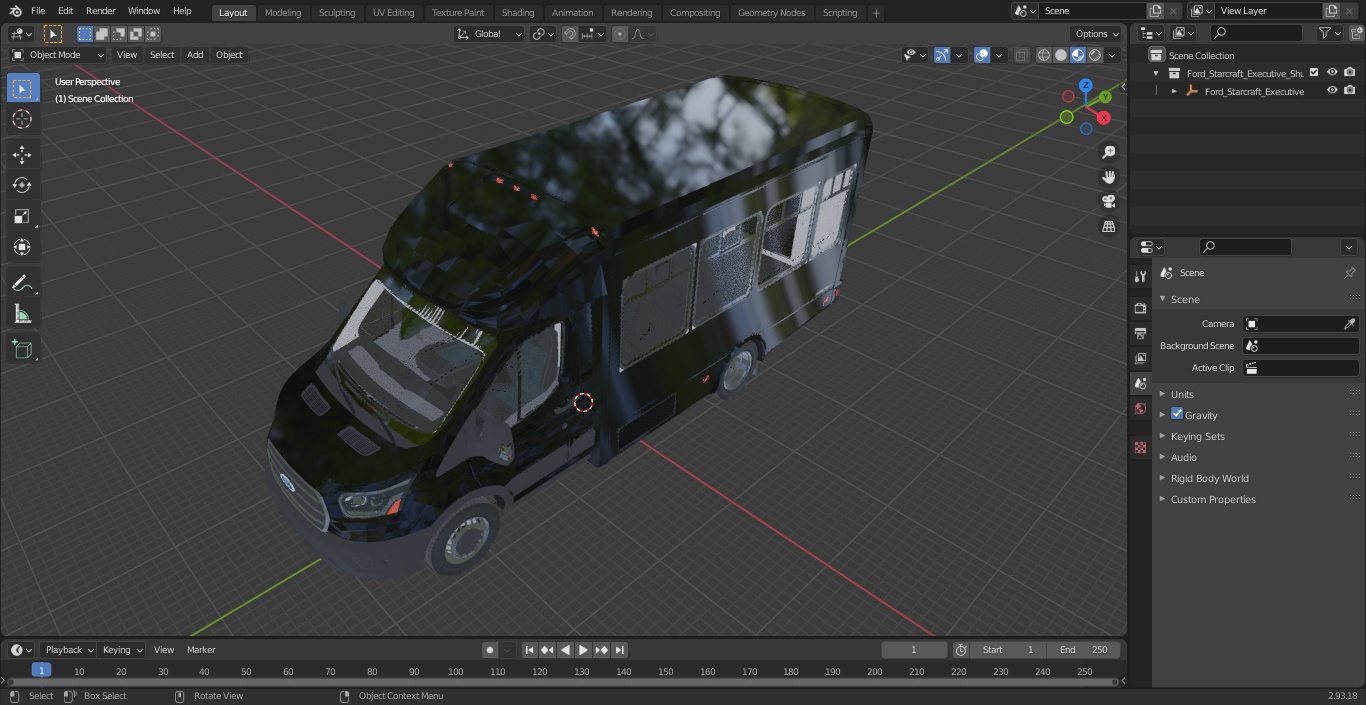Open the Render properties tab
Image resolution: width=1366 pixels, height=705 pixels.
[x=1140, y=308]
